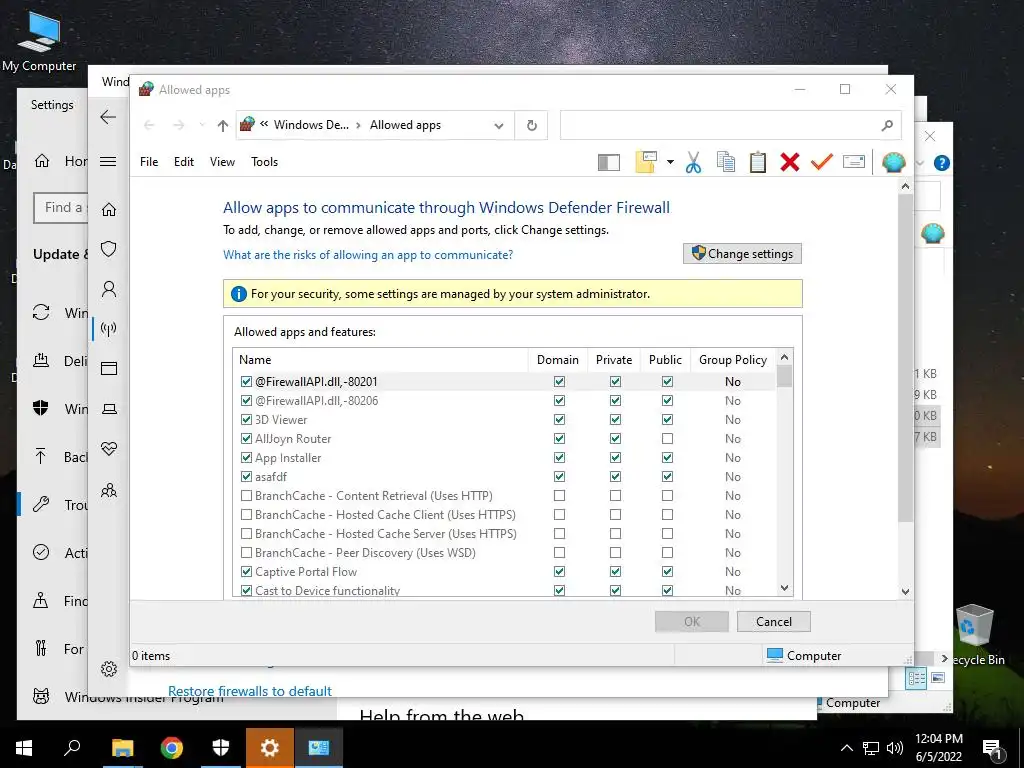Viewport: 1024px width, 768px height.
Task: Click the refresh button in address bar
Action: 532,125
